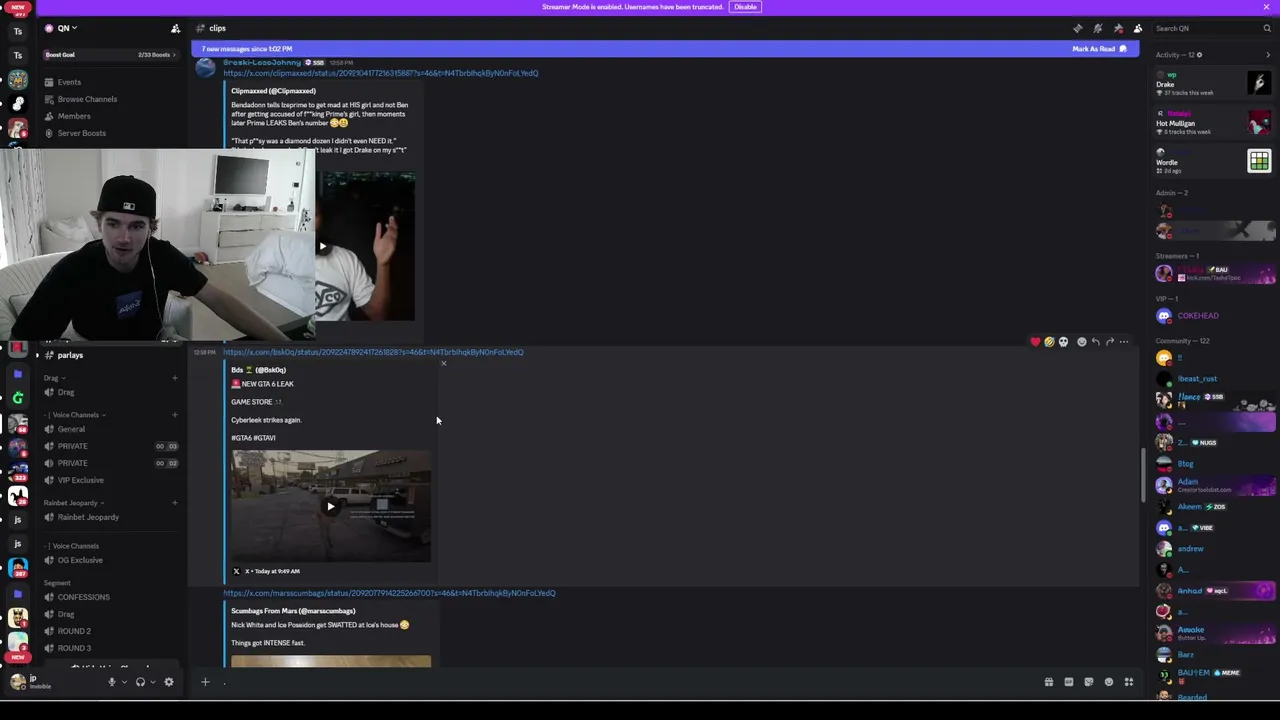Open the add reaction picker
The image size is (1280, 720).
(1081, 342)
